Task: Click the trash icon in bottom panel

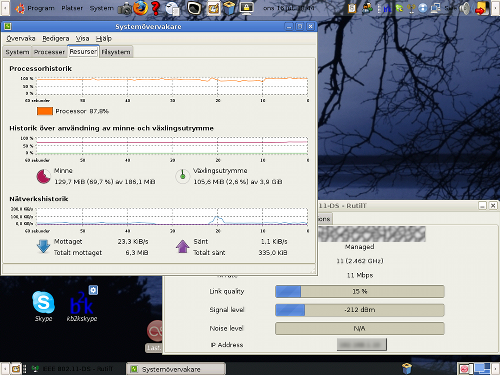Action: [407, 369]
